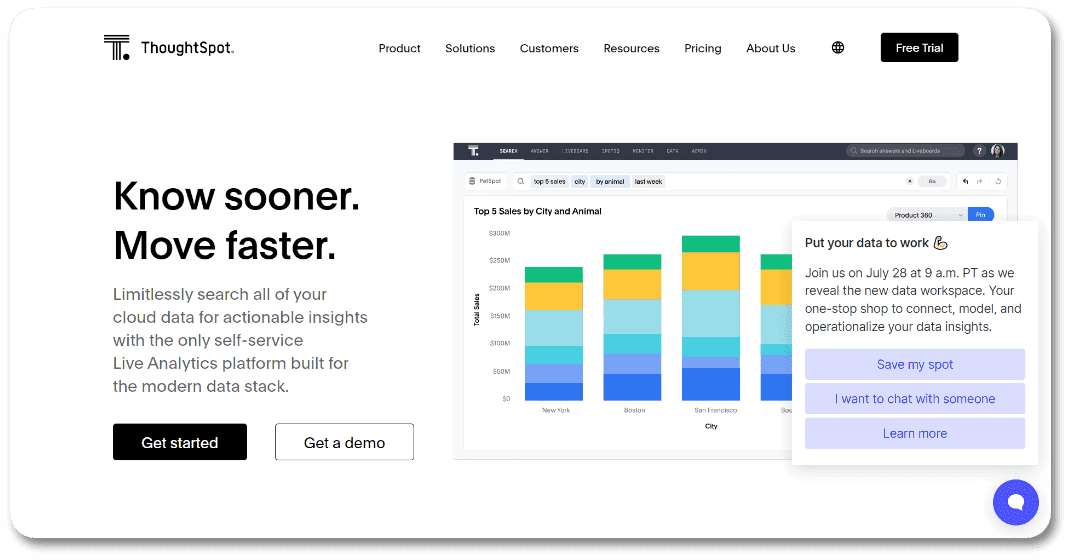Click the undo arrow in the demo toolbar
The height and width of the screenshot is (560, 1071).
click(x=965, y=182)
